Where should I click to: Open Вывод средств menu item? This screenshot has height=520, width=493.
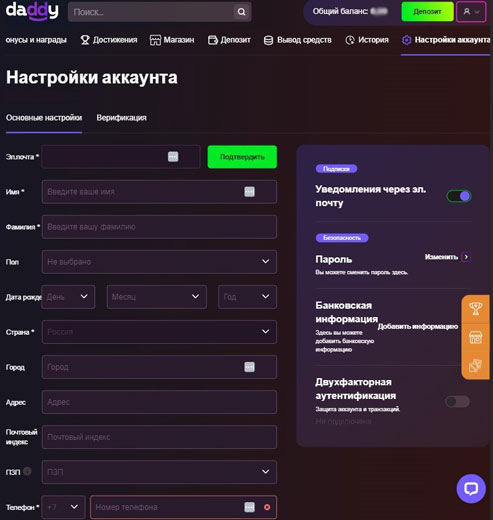tap(298, 40)
